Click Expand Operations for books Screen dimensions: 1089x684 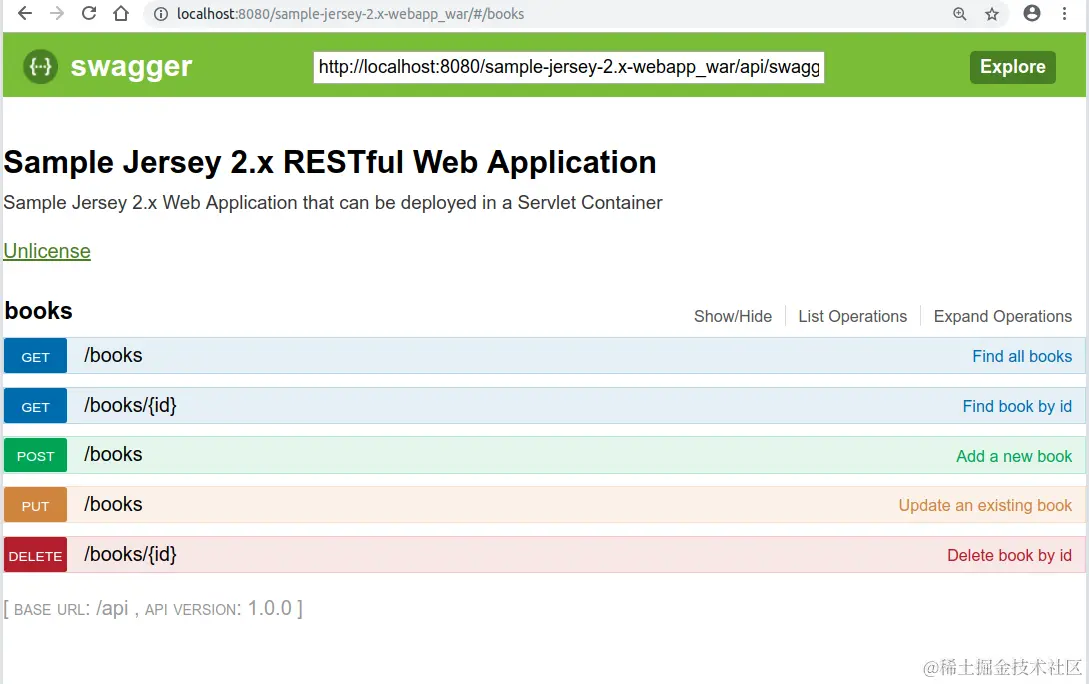(1002, 317)
